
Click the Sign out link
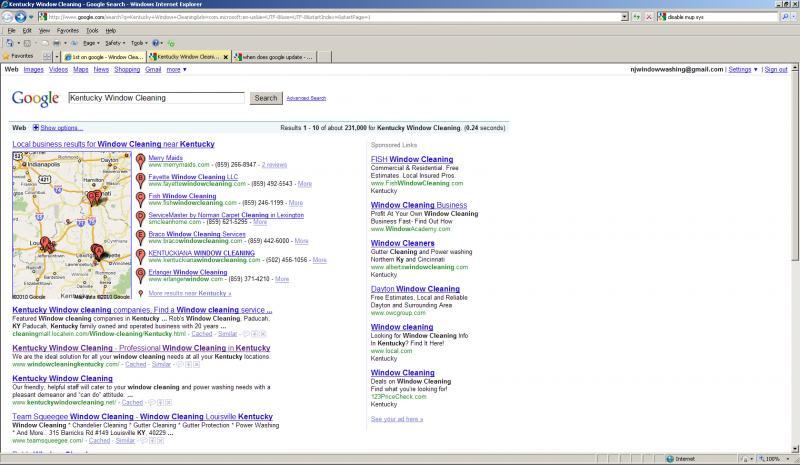[x=776, y=69]
